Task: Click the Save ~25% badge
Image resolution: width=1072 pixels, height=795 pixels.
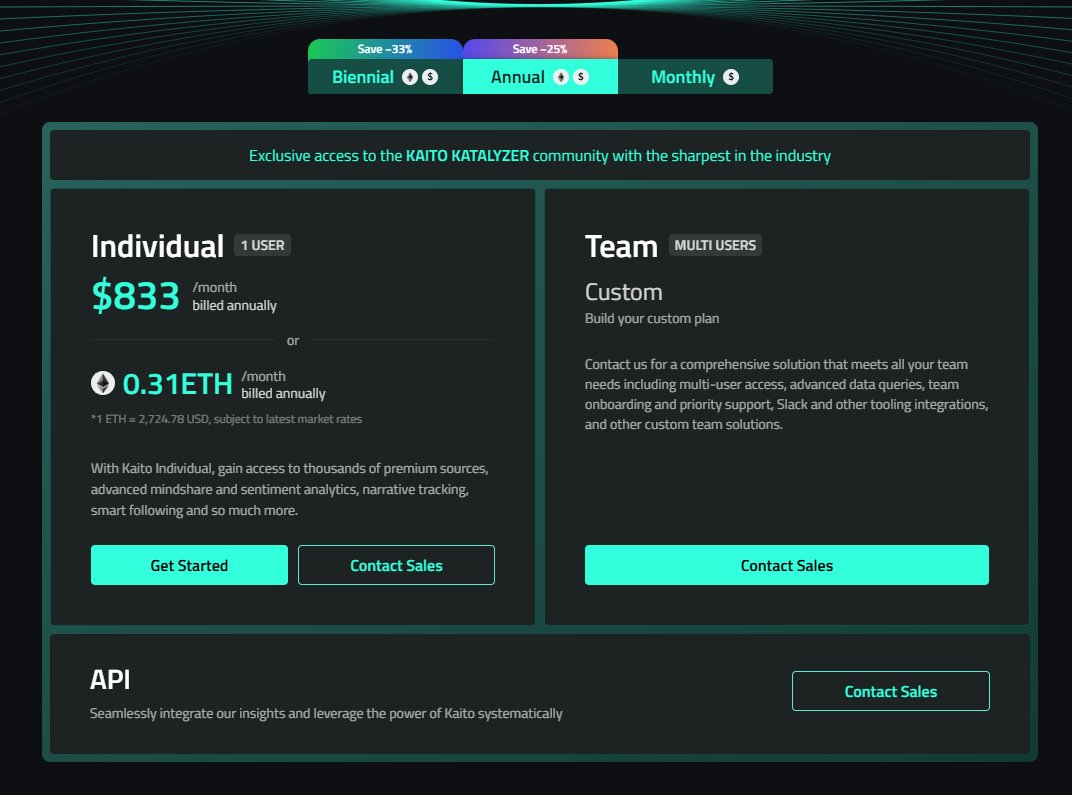Action: tap(540, 49)
